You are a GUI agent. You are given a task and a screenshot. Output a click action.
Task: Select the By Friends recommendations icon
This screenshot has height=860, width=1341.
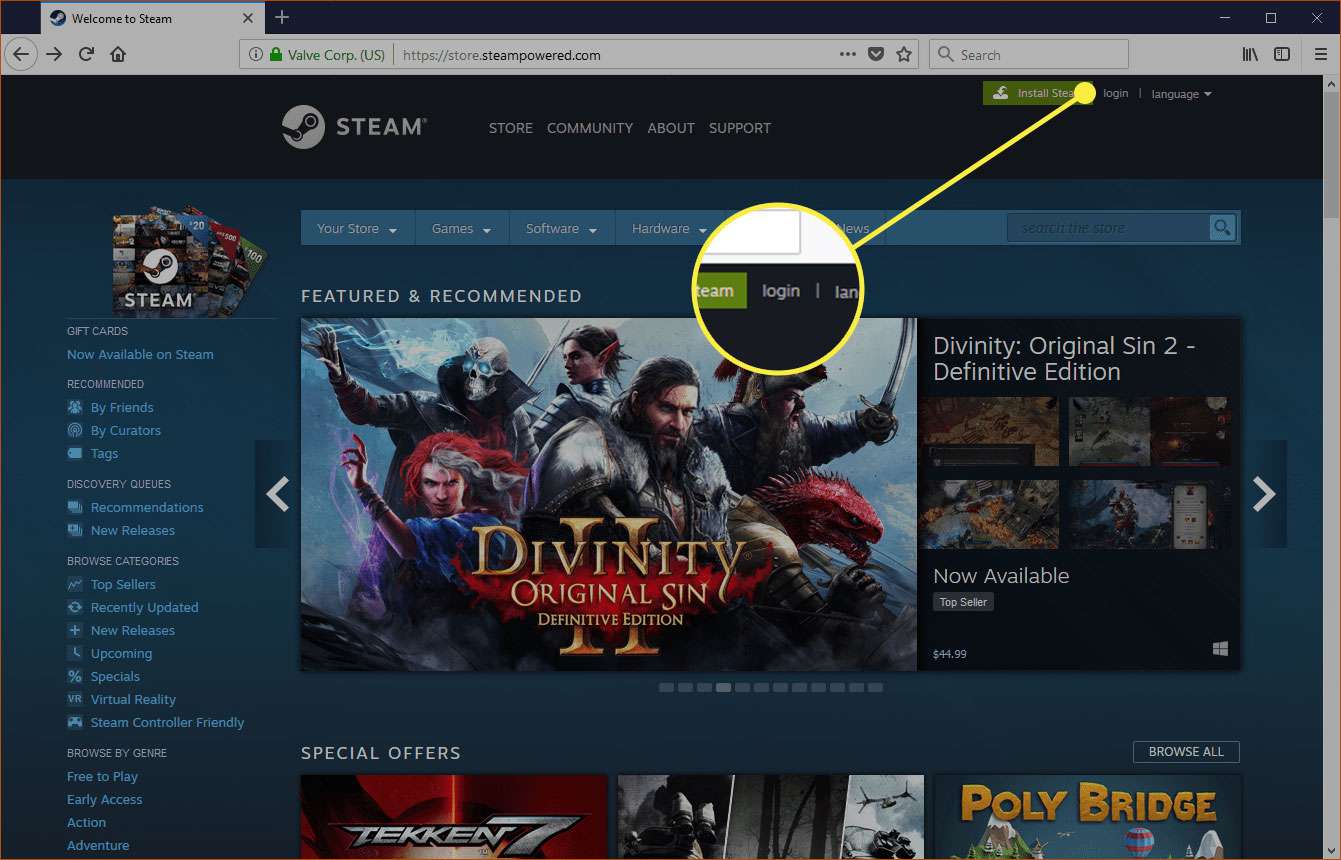point(76,407)
